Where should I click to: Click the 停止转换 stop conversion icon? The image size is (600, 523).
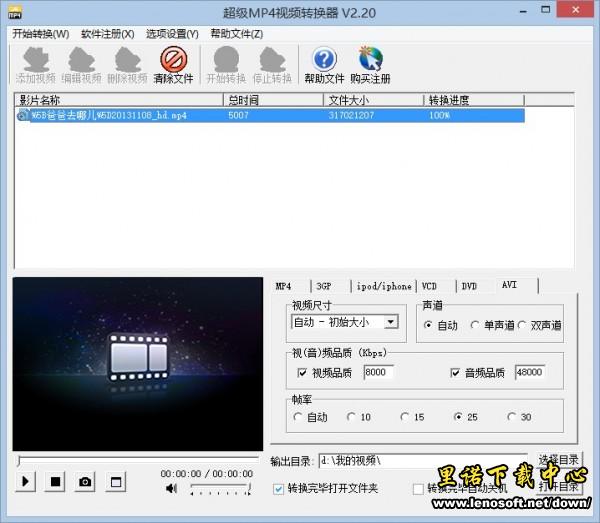(272, 64)
